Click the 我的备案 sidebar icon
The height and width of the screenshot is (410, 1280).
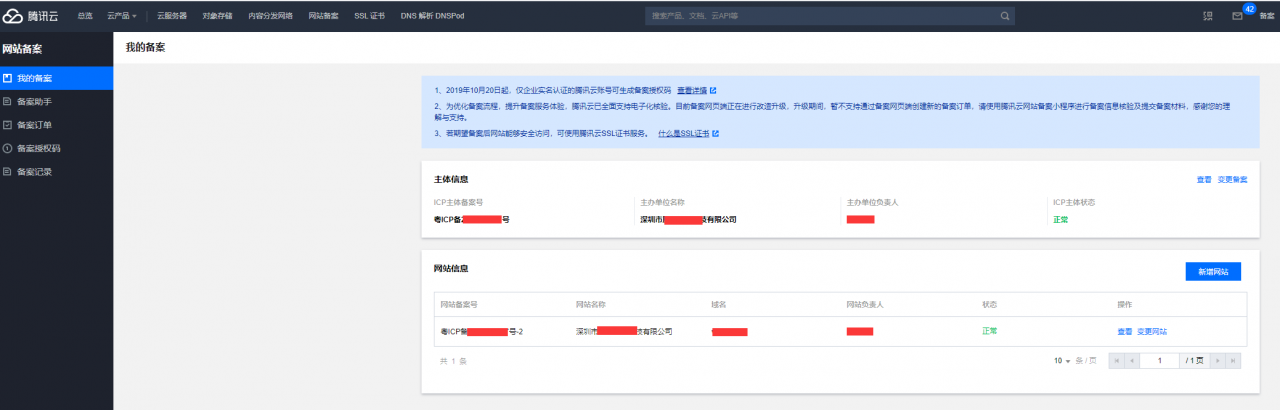coord(8,77)
